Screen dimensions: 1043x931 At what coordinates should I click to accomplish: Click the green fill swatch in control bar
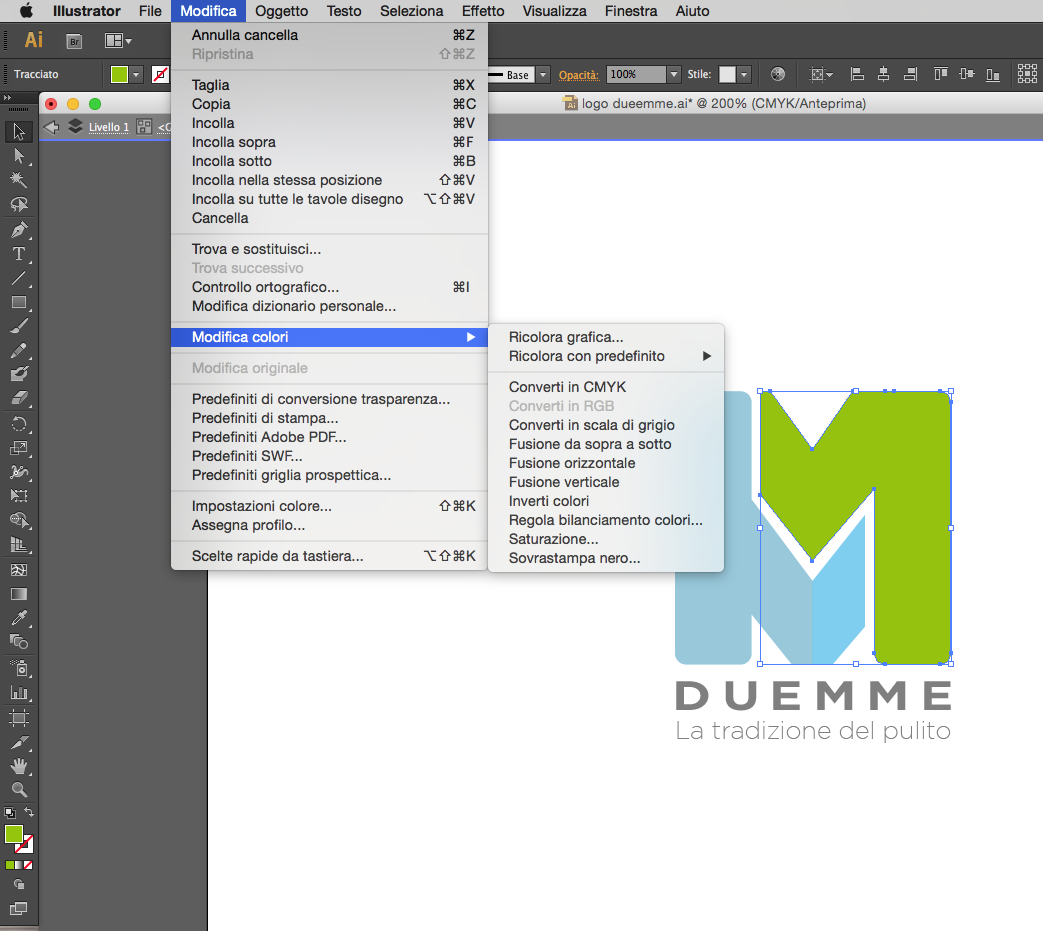point(120,74)
